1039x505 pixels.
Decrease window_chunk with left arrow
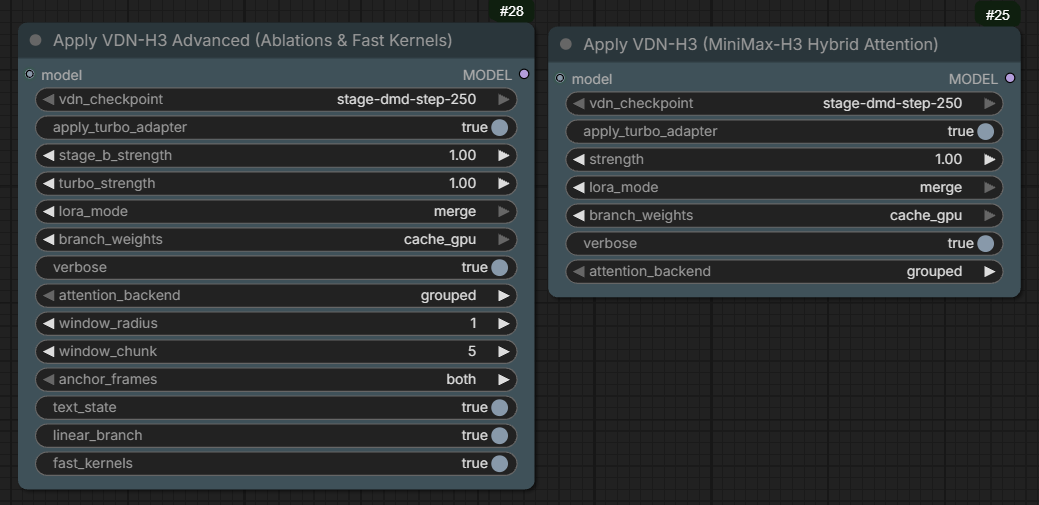(48, 351)
